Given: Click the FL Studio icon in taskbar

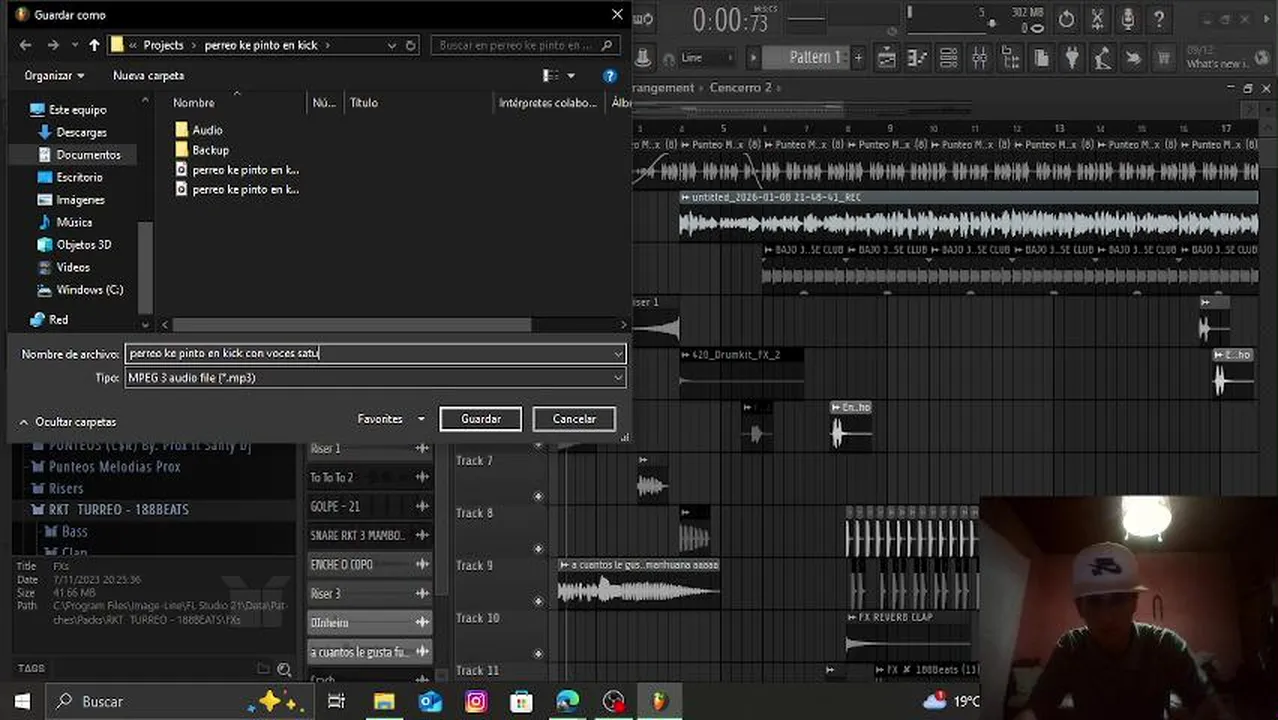Looking at the screenshot, I should tap(659, 701).
